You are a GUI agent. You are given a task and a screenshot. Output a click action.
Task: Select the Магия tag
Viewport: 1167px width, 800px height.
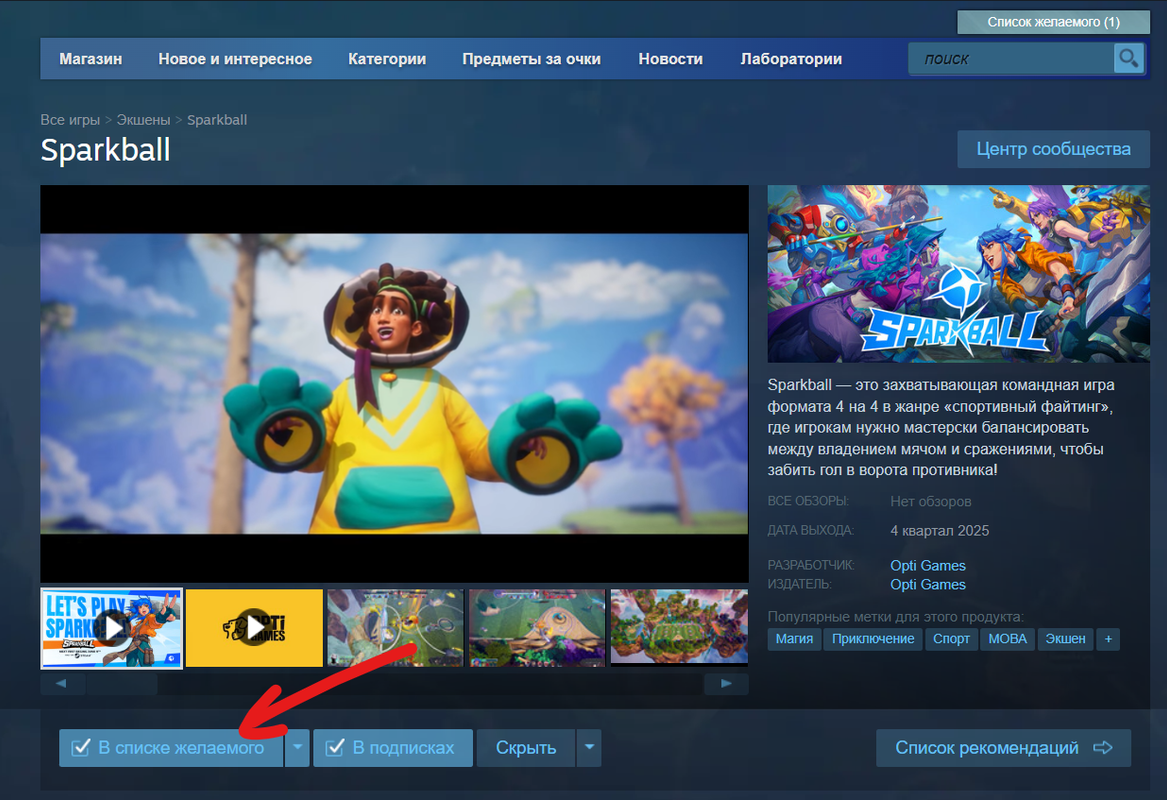click(794, 639)
